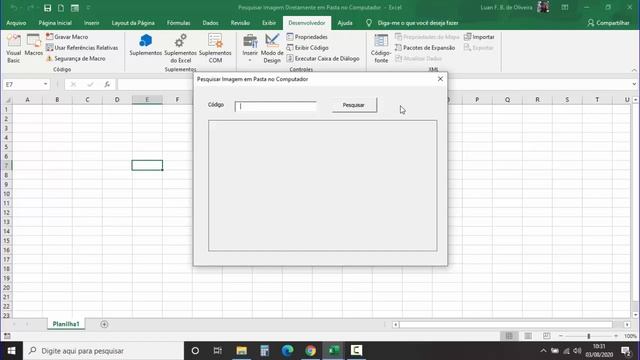Click in the Código text field
Screen dimensions: 640x360
tap(276, 106)
